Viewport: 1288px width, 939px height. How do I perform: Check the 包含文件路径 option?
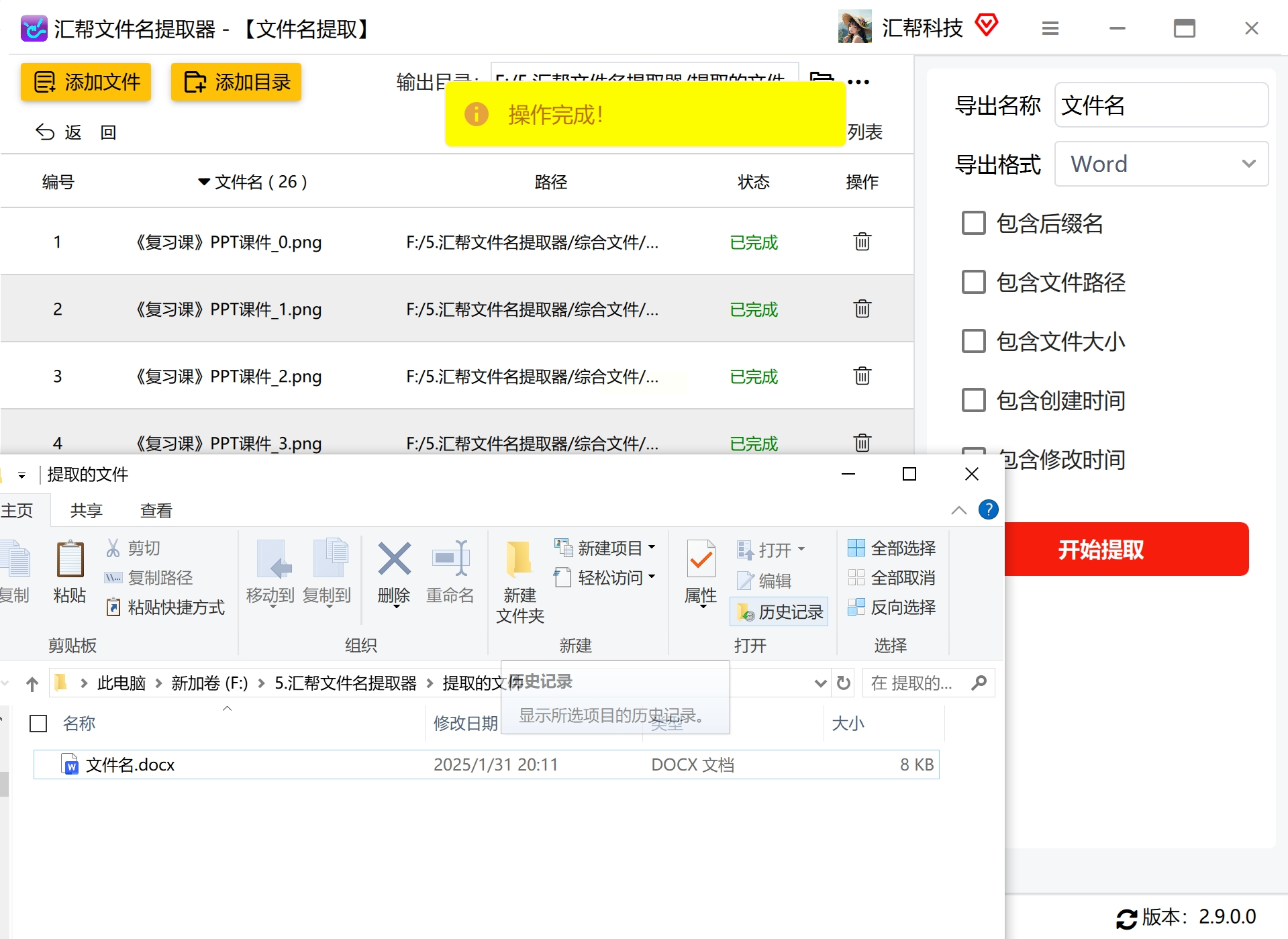click(973, 283)
